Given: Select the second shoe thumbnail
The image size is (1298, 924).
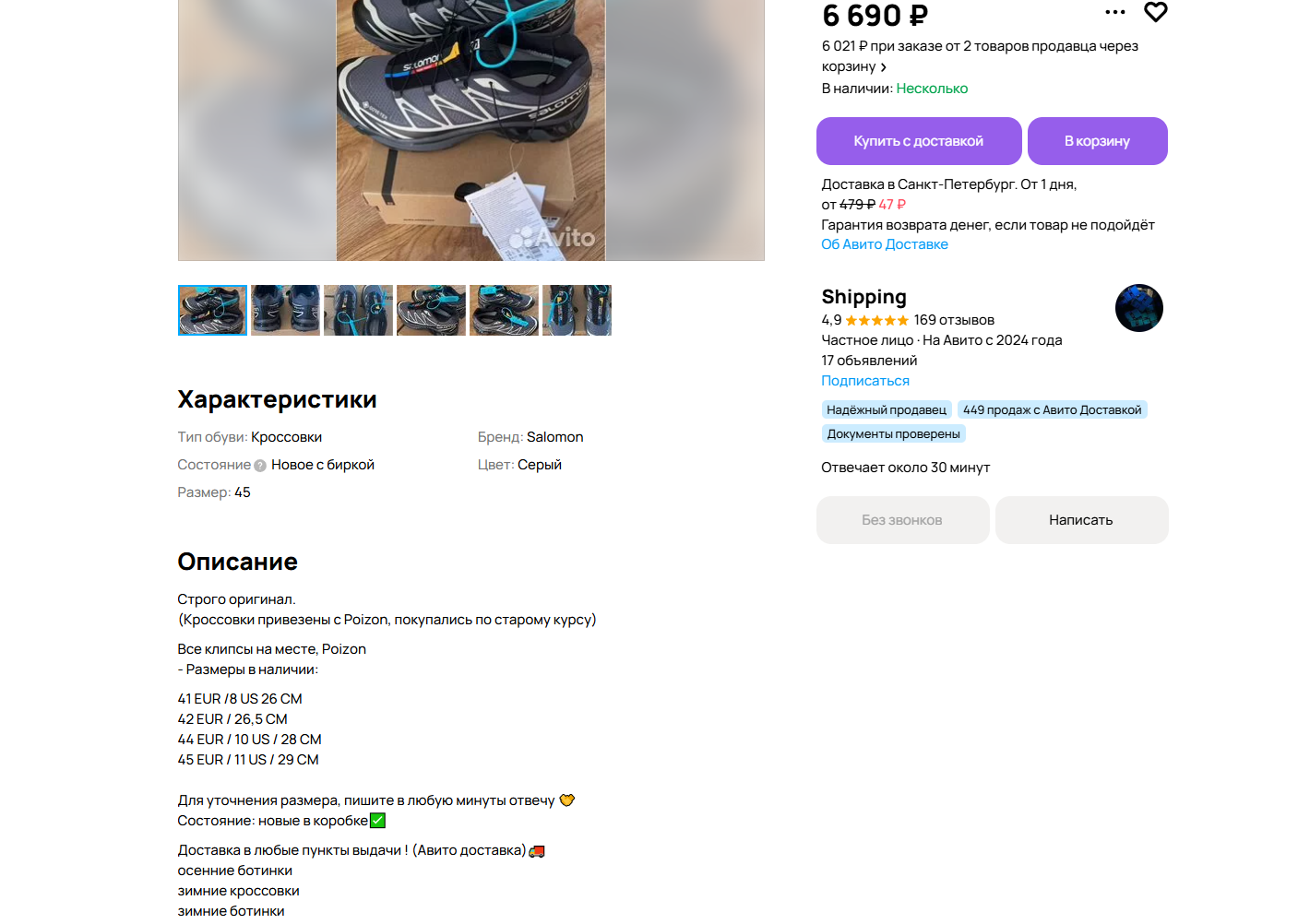Looking at the screenshot, I should (x=285, y=310).
